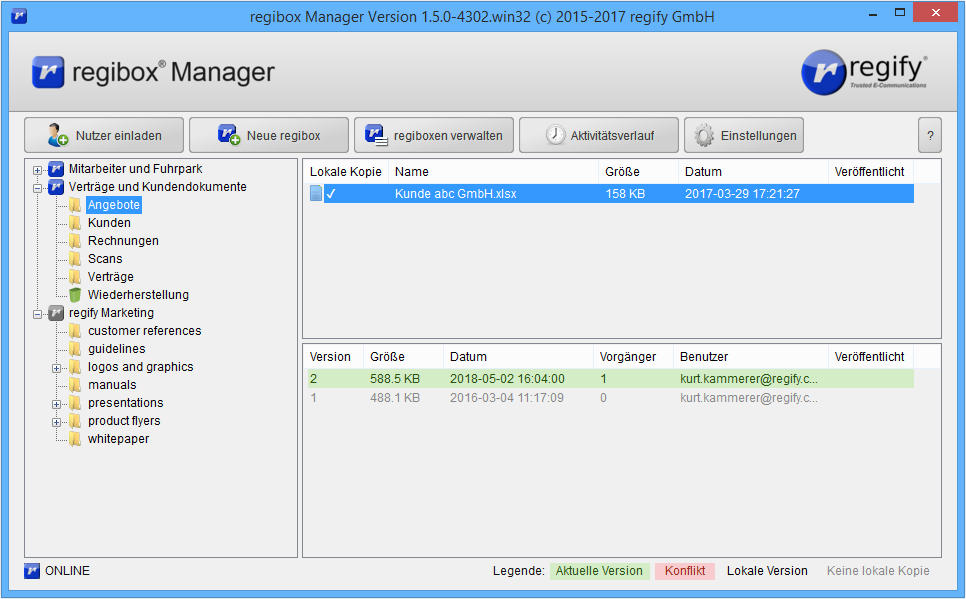Click the Vorgänger column header
The width and height of the screenshot is (966, 599).
(633, 356)
